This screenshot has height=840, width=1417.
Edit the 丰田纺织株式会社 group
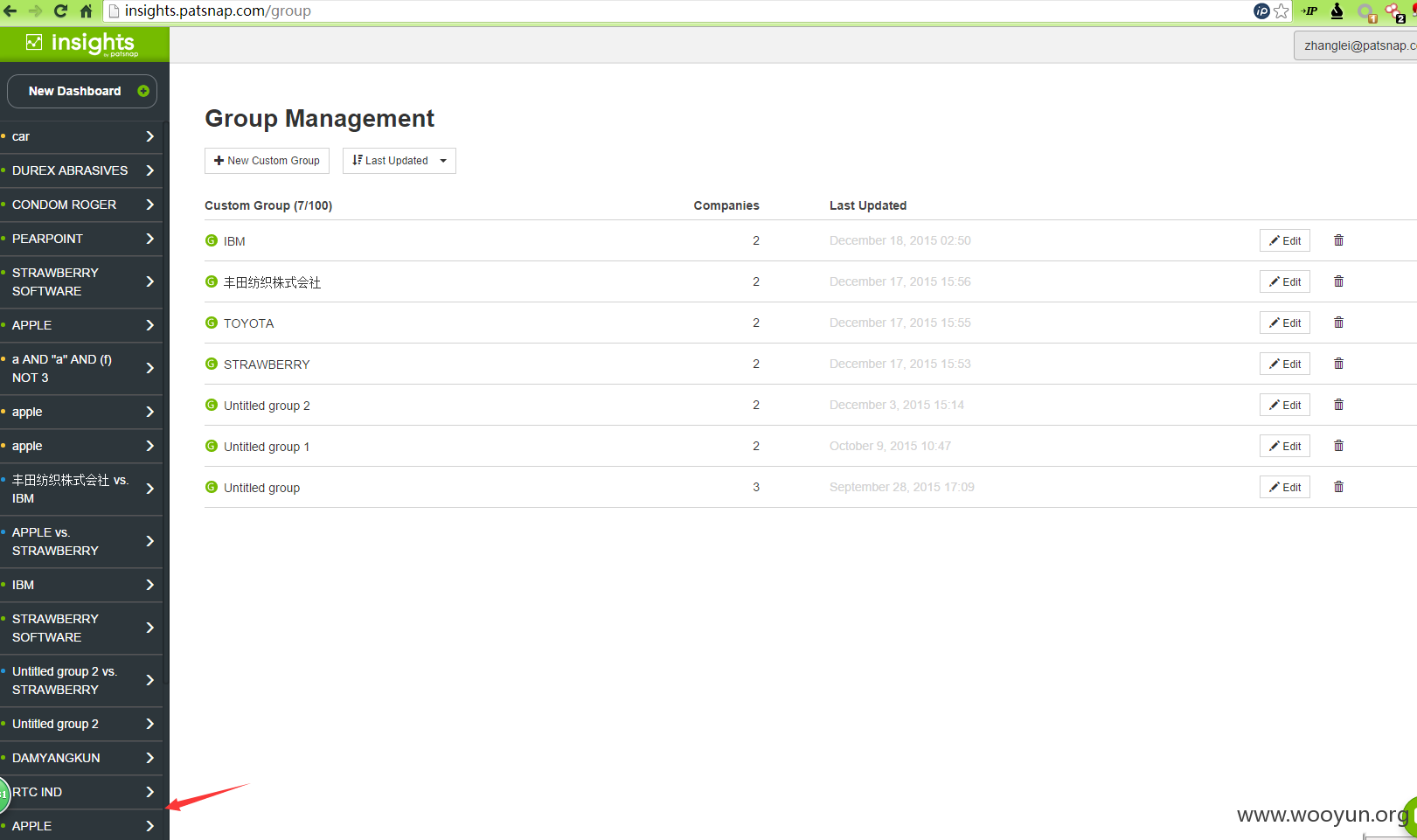tap(1285, 281)
